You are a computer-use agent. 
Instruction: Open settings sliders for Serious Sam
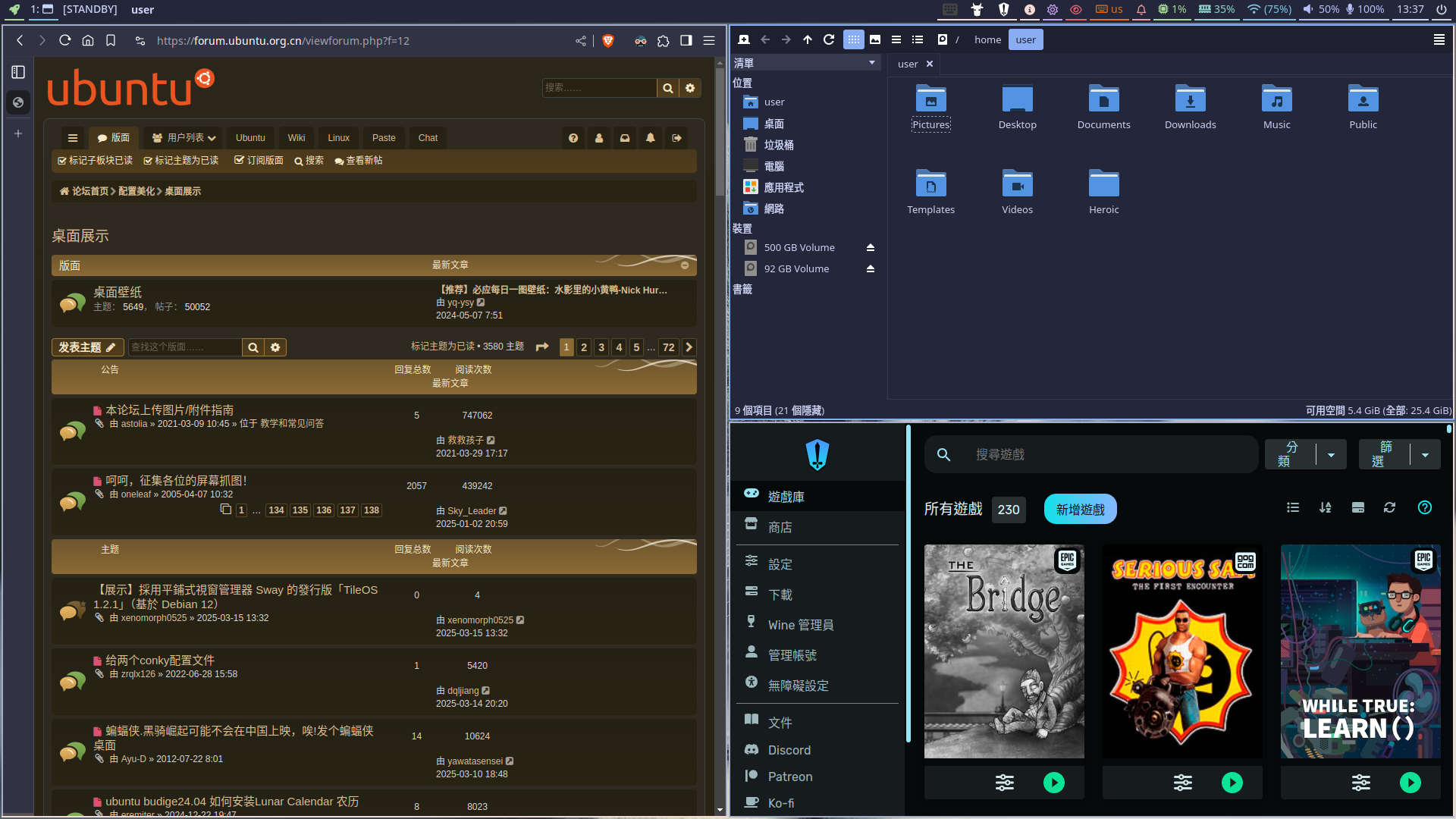click(x=1183, y=783)
